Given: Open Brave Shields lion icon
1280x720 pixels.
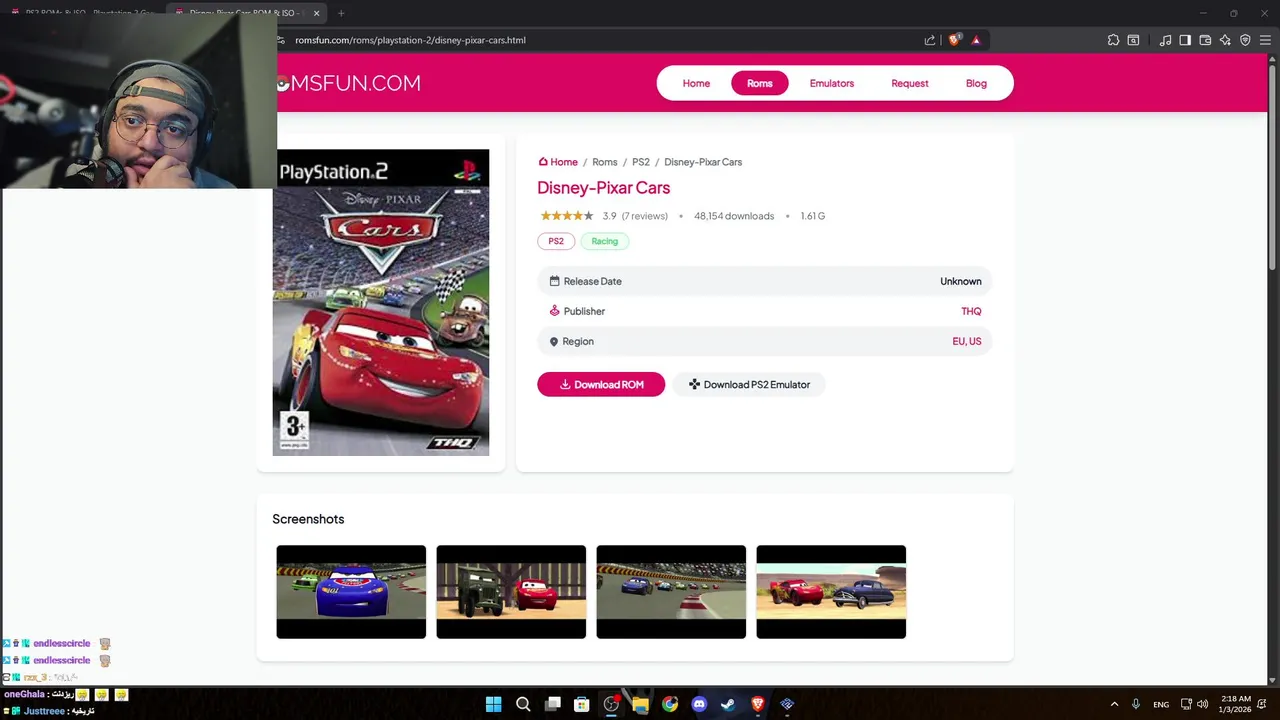Looking at the screenshot, I should pos(954,40).
